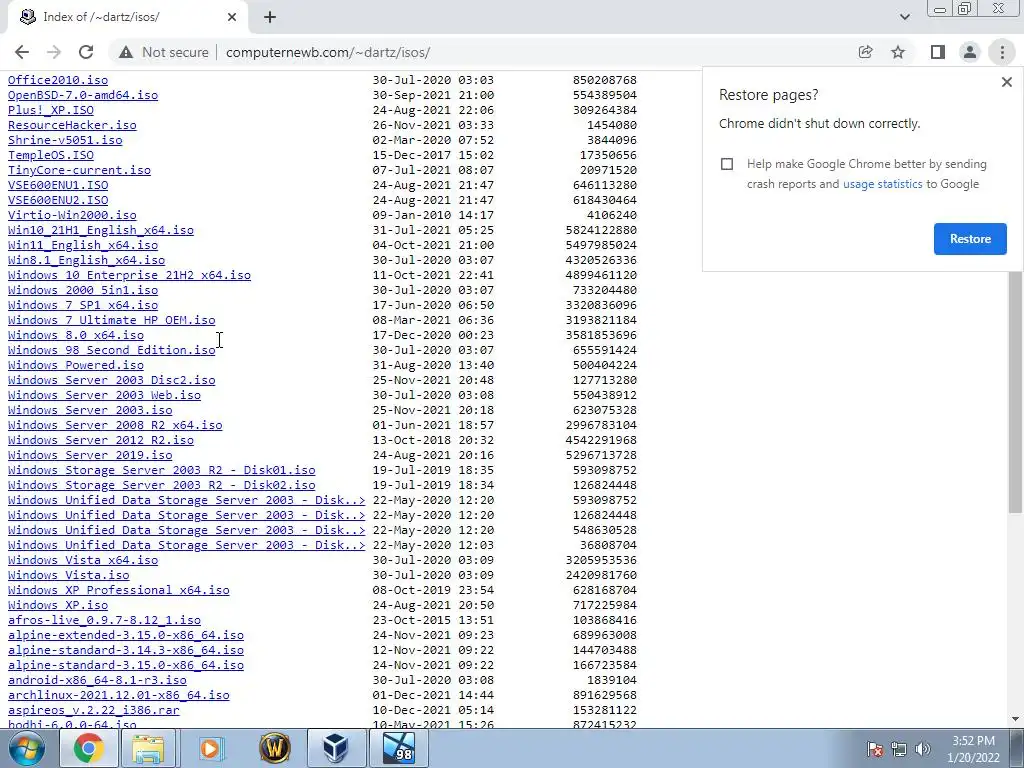Open the Chrome three-dot menu
Image resolution: width=1024 pixels, height=768 pixels.
point(1002,52)
